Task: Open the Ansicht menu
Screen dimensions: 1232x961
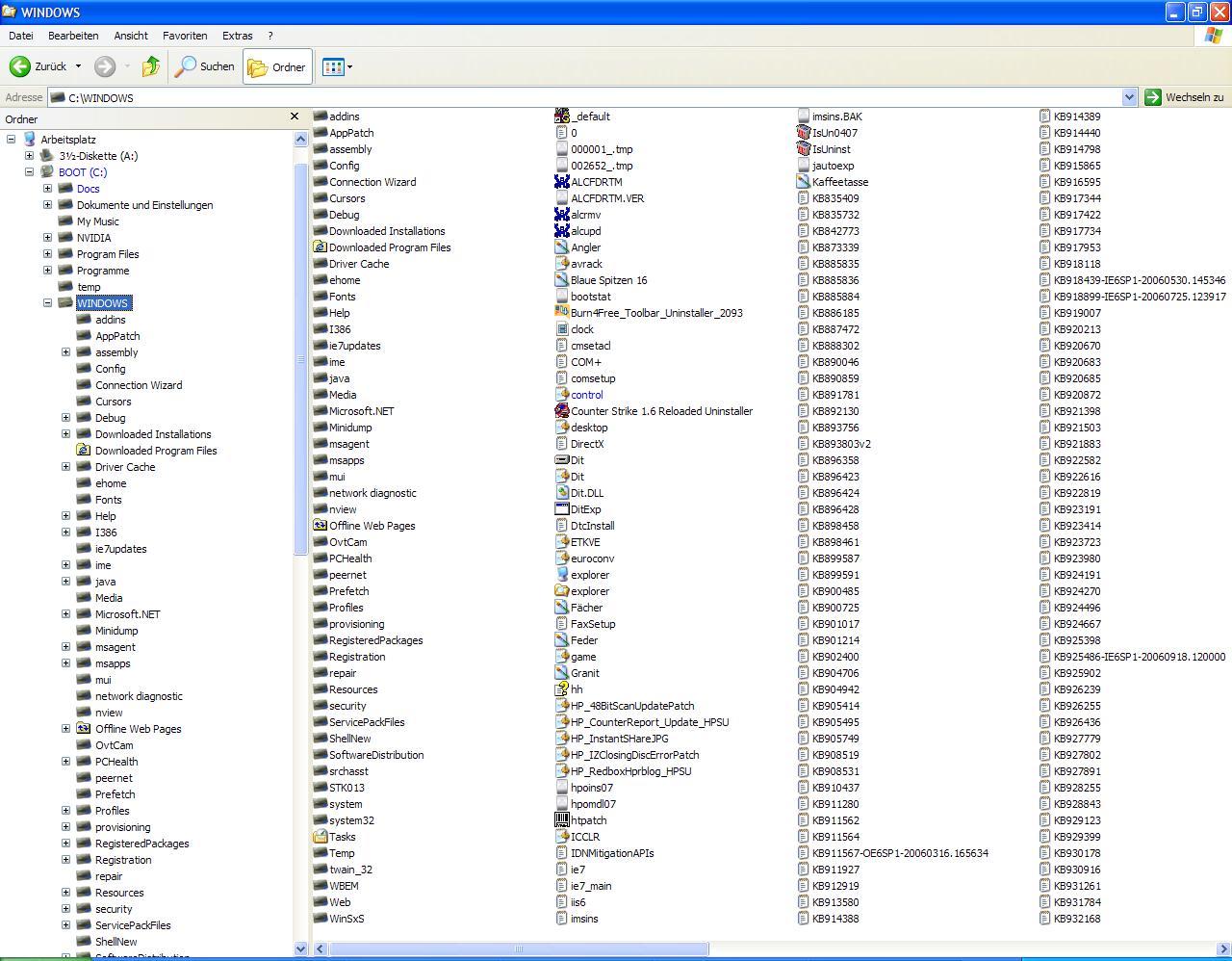Action: coord(131,36)
